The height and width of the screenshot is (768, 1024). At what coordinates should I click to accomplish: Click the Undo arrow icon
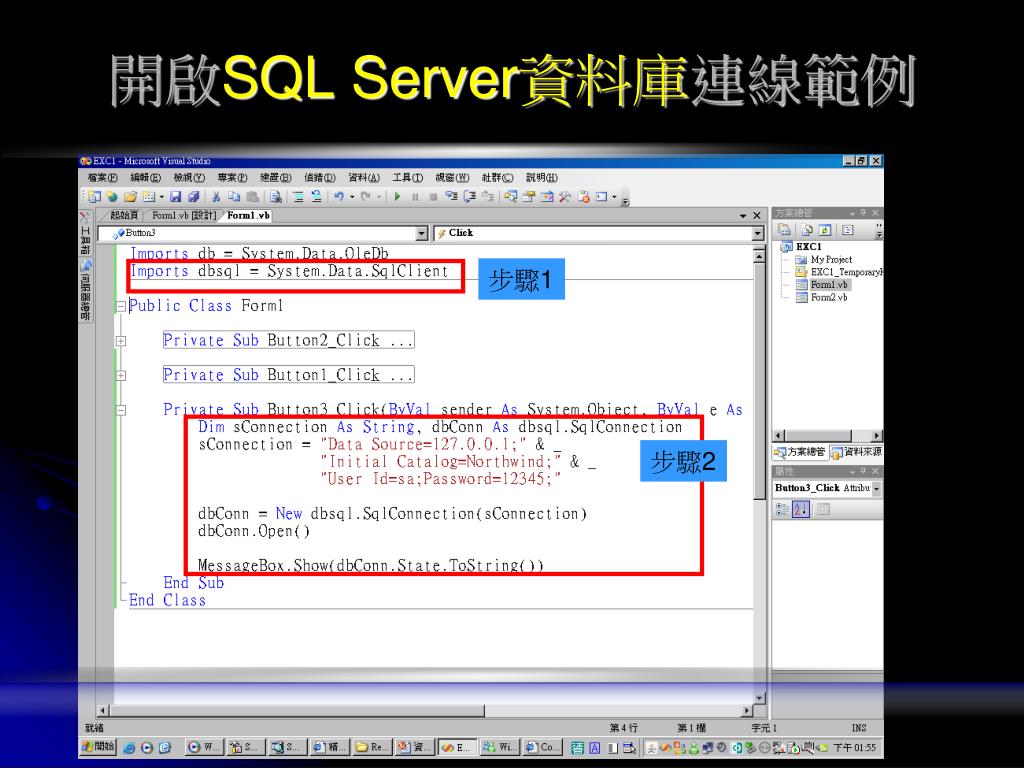pyautogui.click(x=339, y=197)
